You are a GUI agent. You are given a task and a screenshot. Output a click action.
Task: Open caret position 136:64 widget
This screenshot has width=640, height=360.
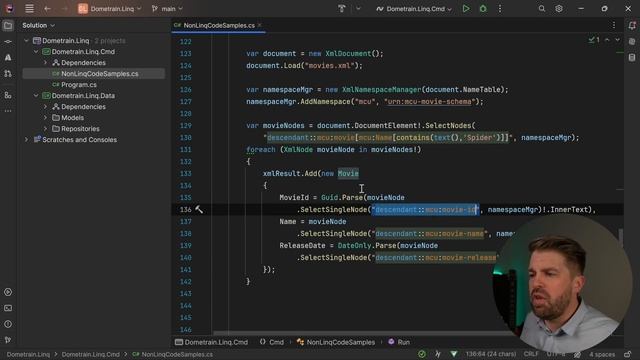tap(491, 354)
